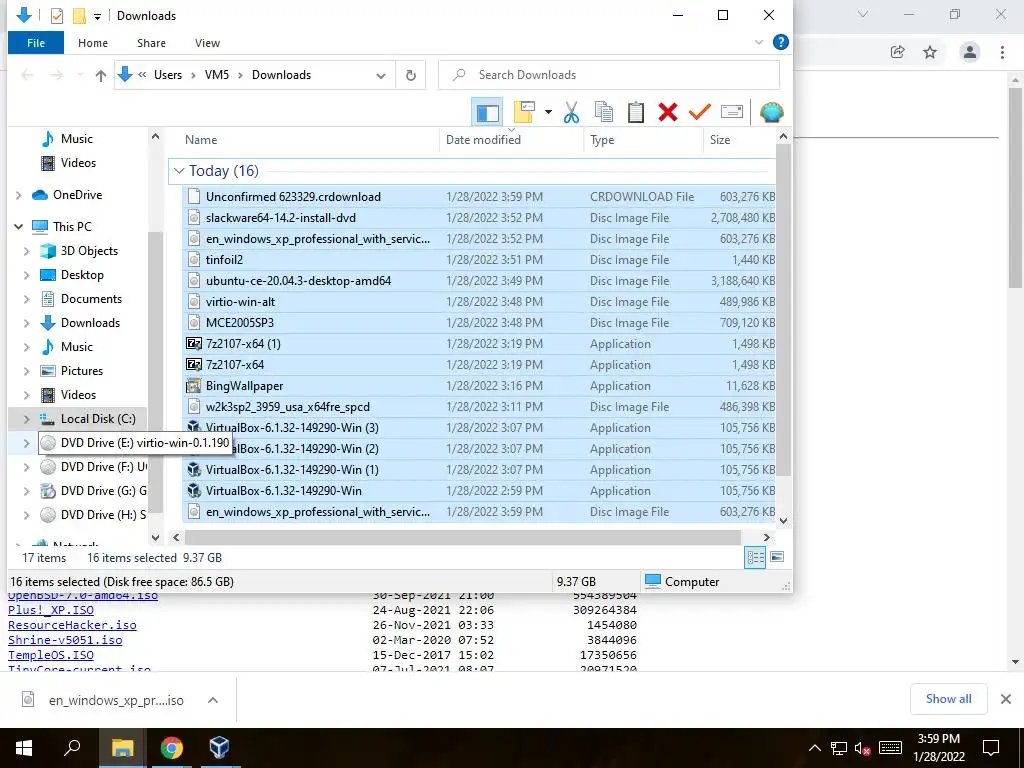The width and height of the screenshot is (1024, 768).
Task: Click the red X Delete toolbar icon
Action: pos(667,112)
